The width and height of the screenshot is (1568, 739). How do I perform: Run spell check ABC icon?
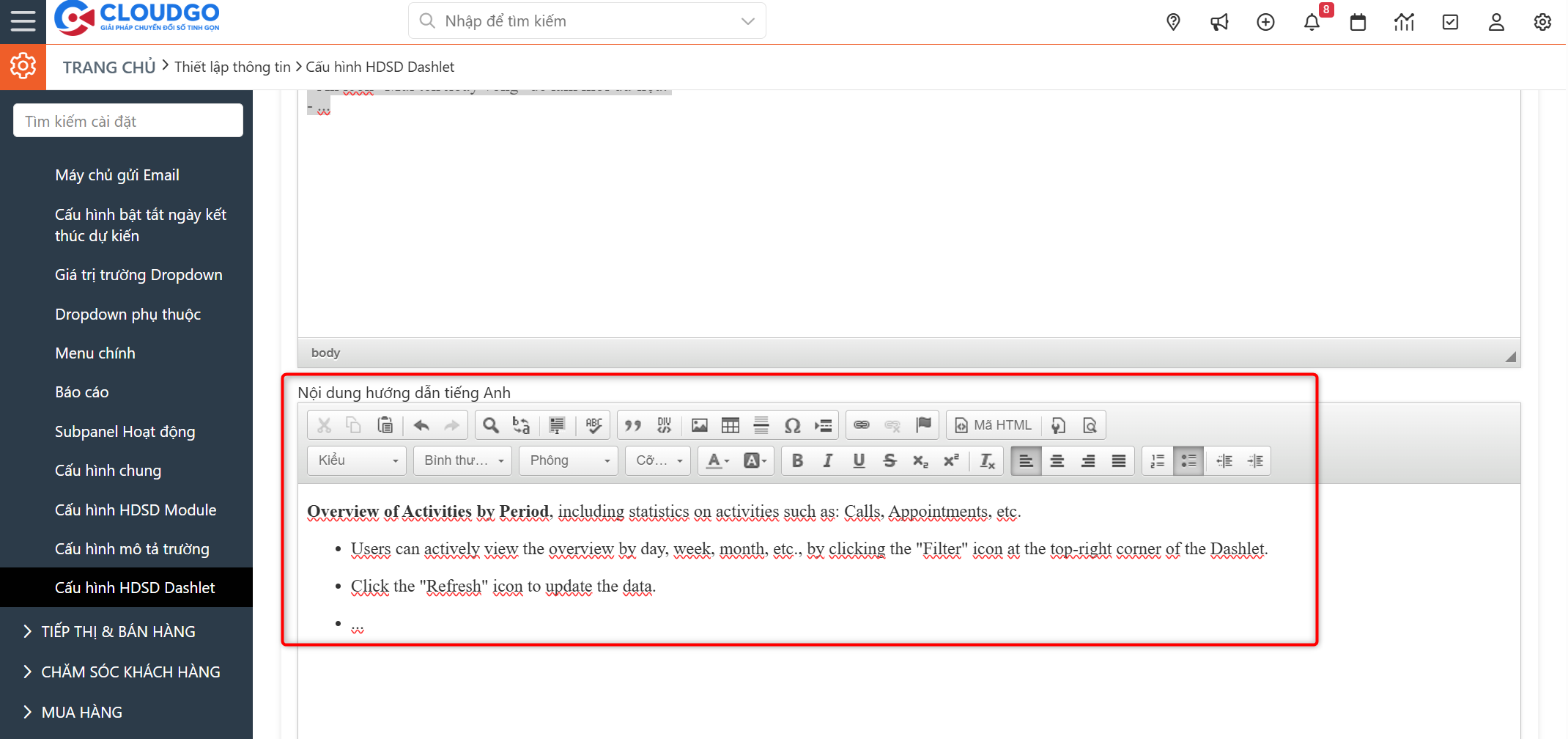coord(593,425)
